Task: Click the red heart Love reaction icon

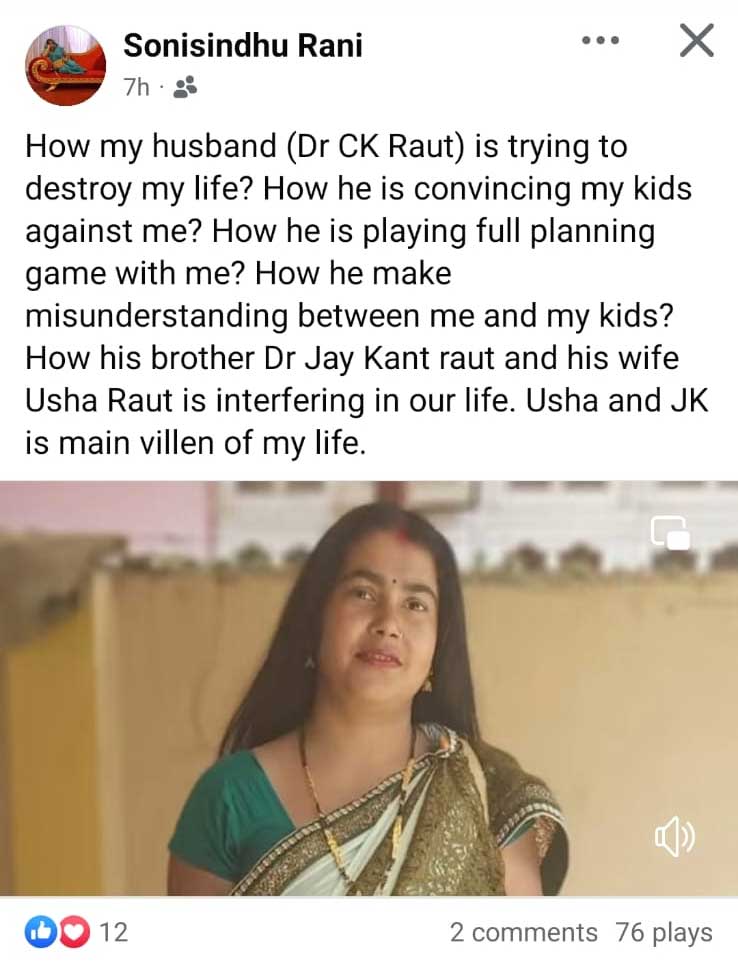Action: 73,931
